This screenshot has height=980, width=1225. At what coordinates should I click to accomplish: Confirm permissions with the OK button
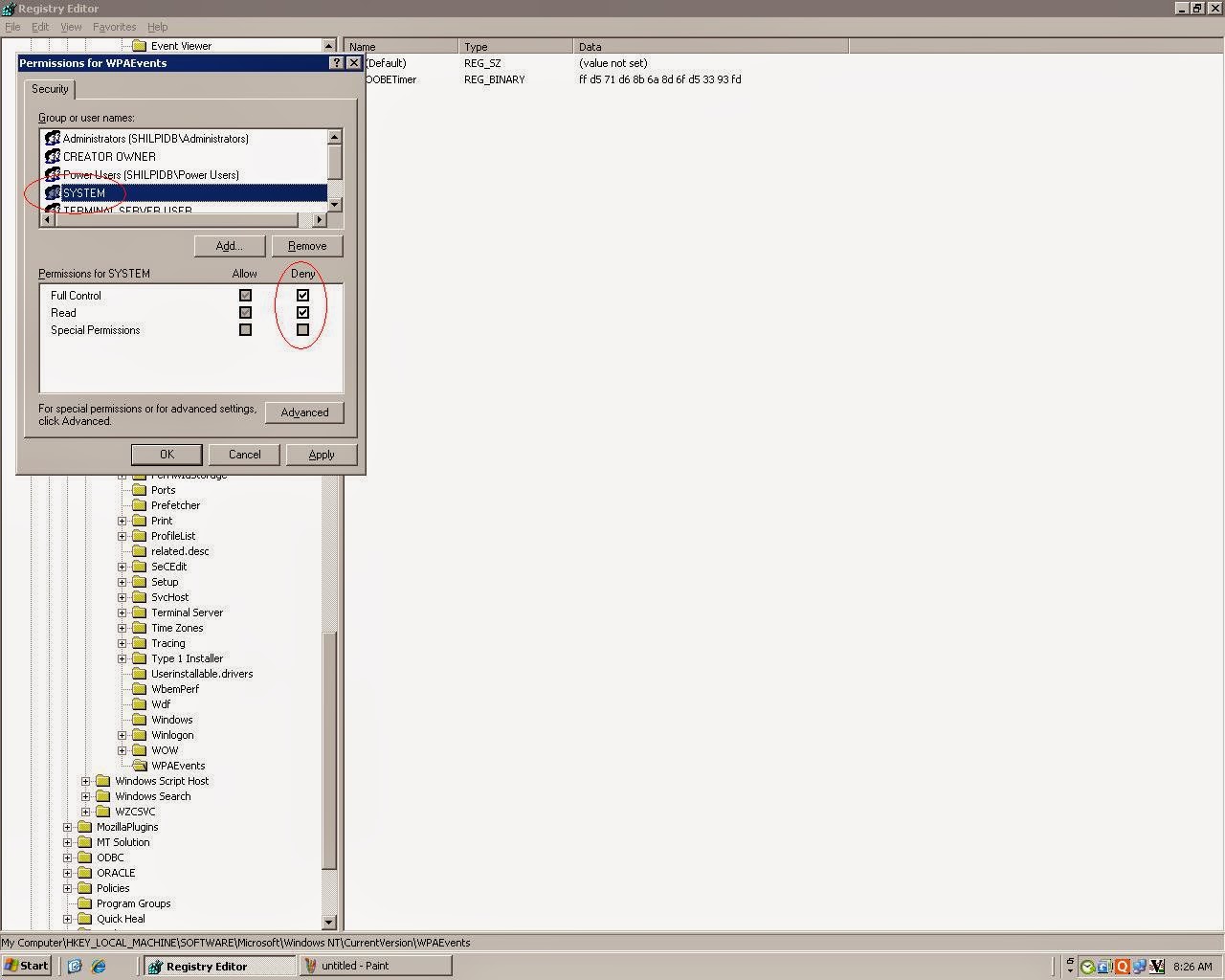[x=167, y=455]
